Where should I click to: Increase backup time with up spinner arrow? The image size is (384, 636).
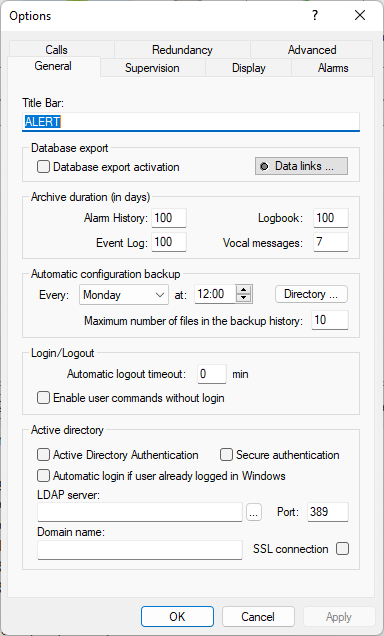click(243, 290)
